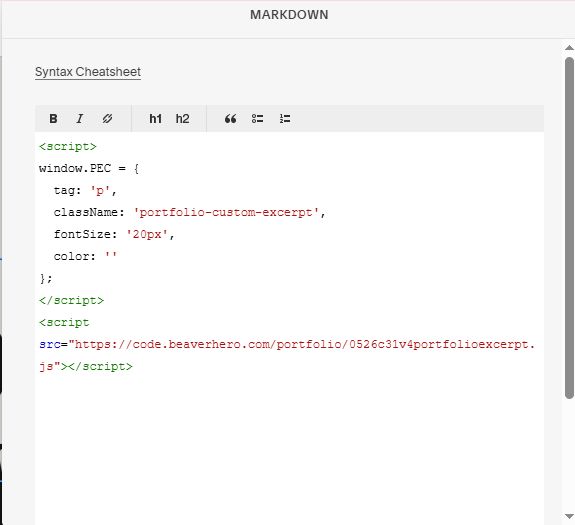Click the scrollbar down arrow
Screen dimensions: 575x525
pyautogui.click(x=569, y=516)
